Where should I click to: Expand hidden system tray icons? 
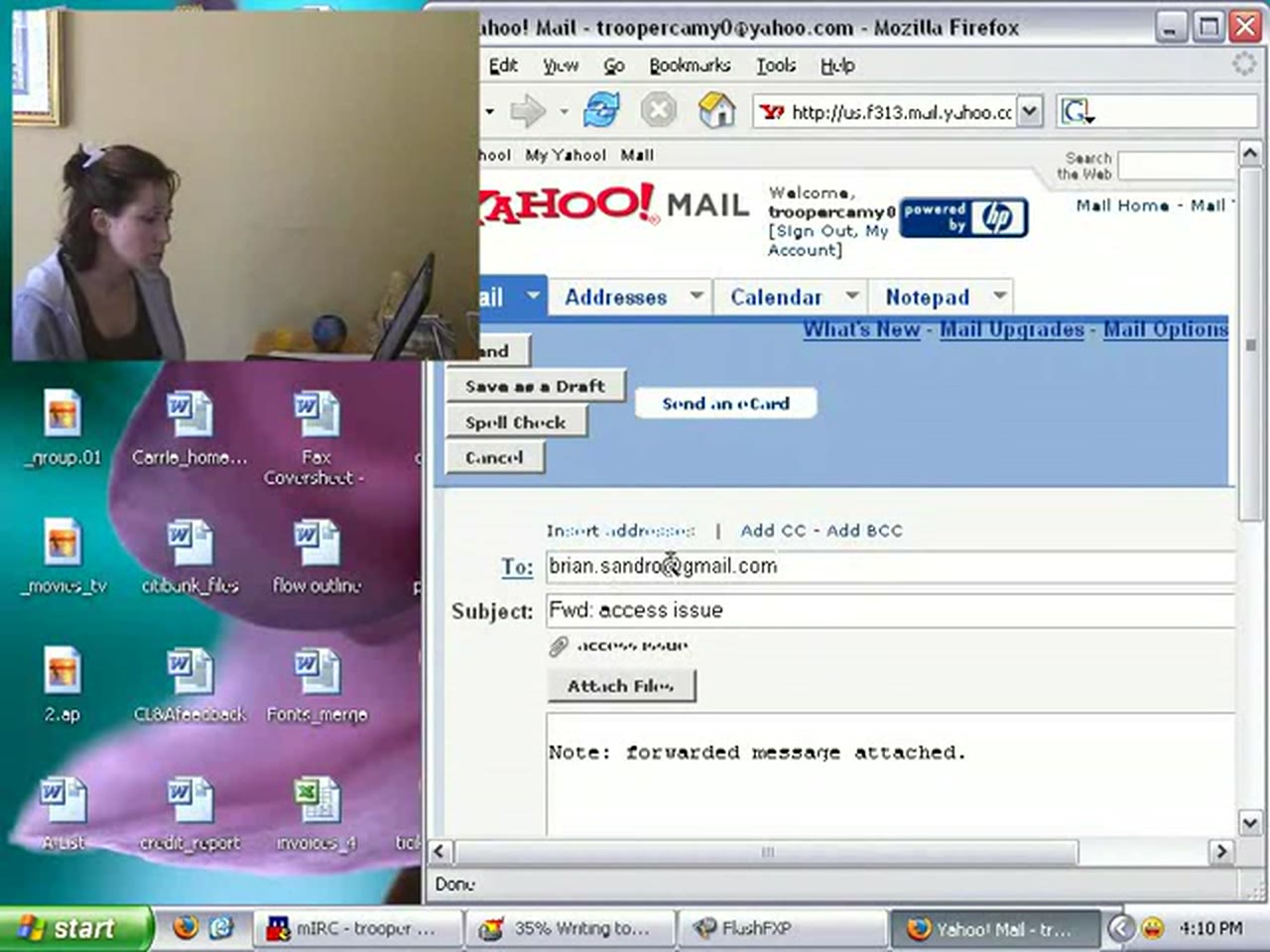tap(1120, 928)
